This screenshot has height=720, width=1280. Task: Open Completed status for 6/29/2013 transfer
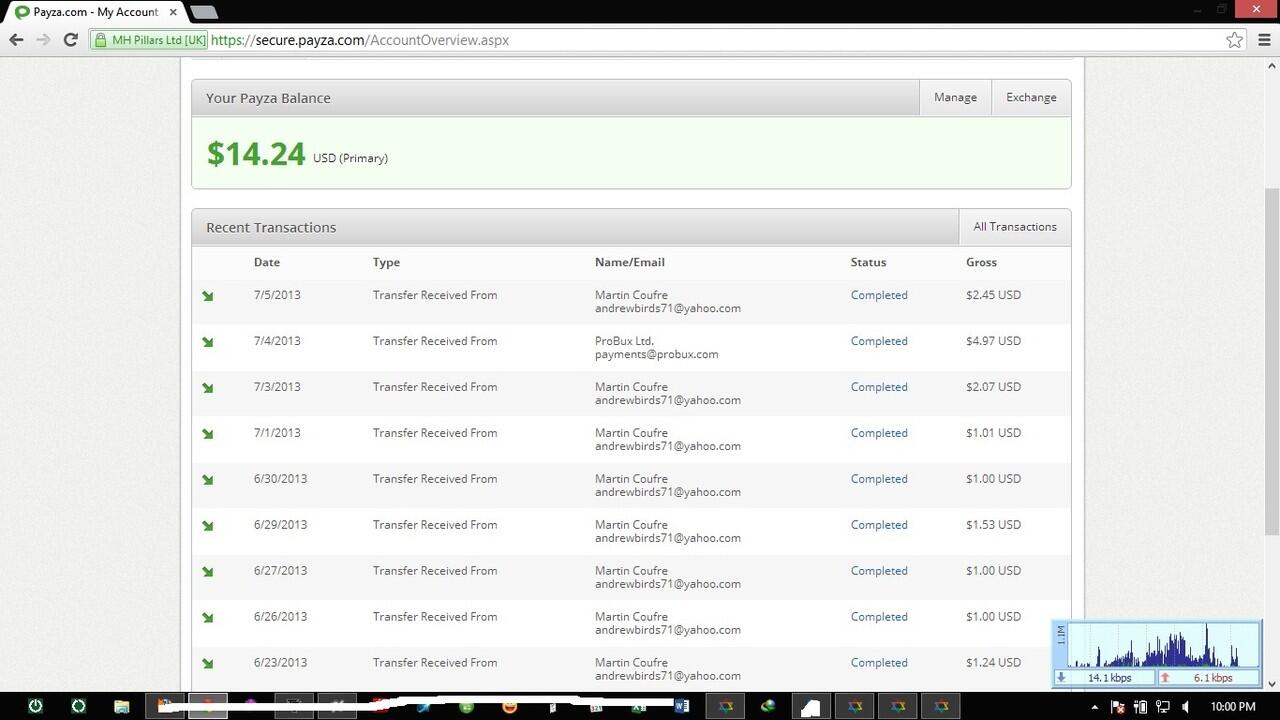pos(879,525)
